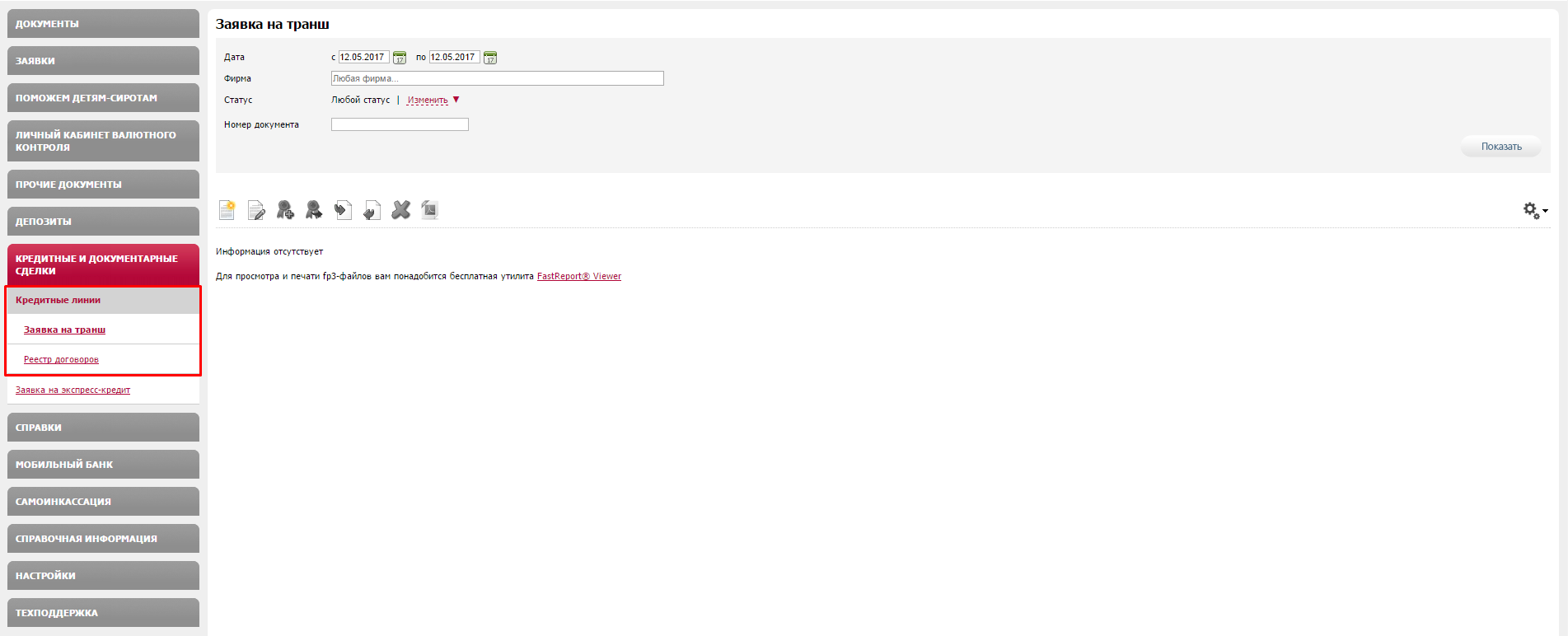Image resolution: width=1568 pixels, height=636 pixels.
Task: Click the end date input field
Action: click(x=454, y=57)
